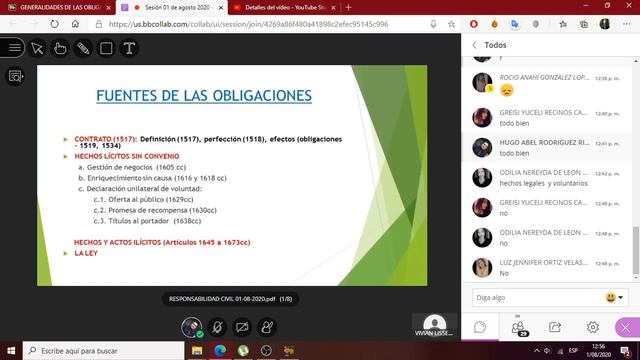The width and height of the screenshot is (640, 360).
Task: Click the Vivian Lisse presenter thumbnail
Action: 434,325
